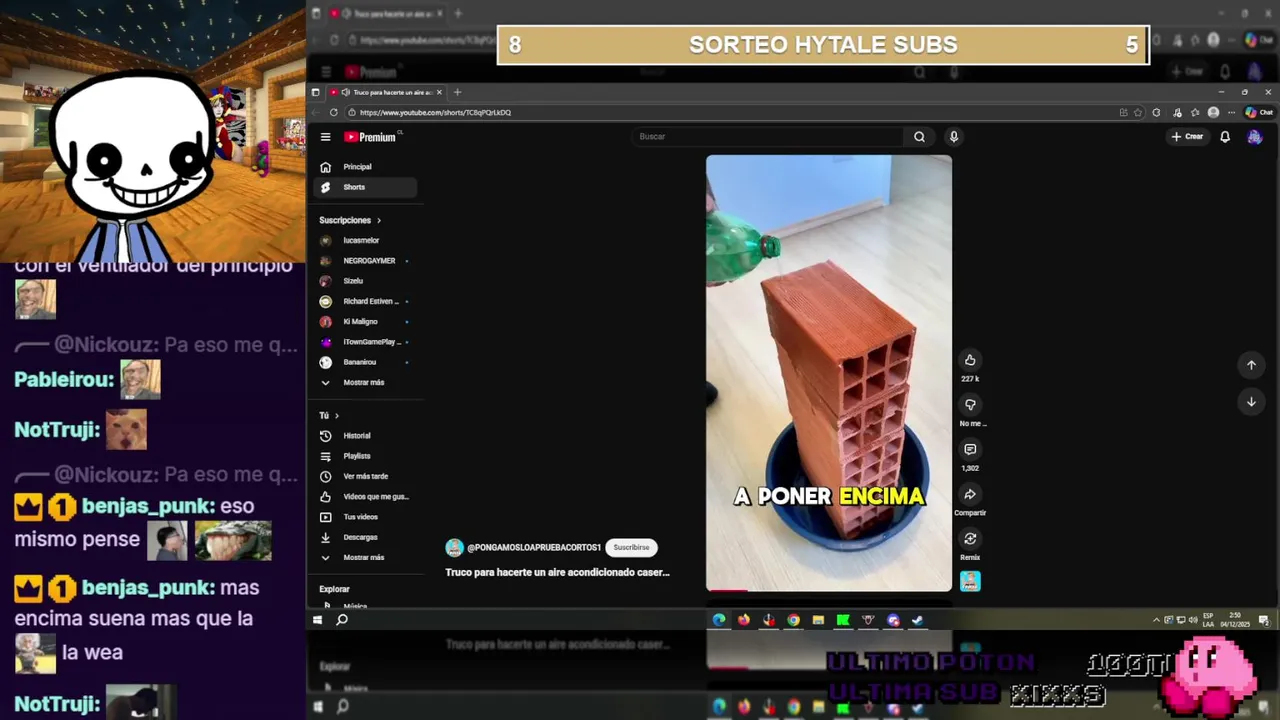Select Shorts in the sidebar
1280x720 pixels.
366,187
